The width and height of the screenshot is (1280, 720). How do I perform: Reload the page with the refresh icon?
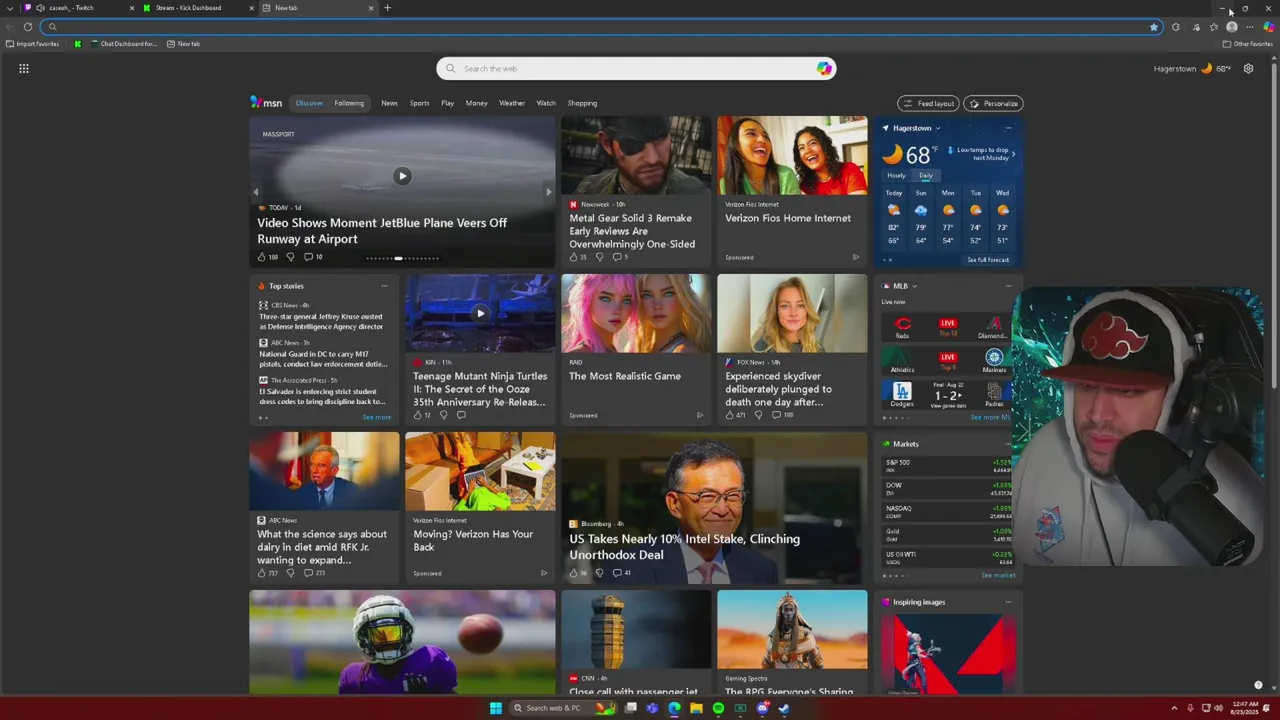[x=28, y=27]
